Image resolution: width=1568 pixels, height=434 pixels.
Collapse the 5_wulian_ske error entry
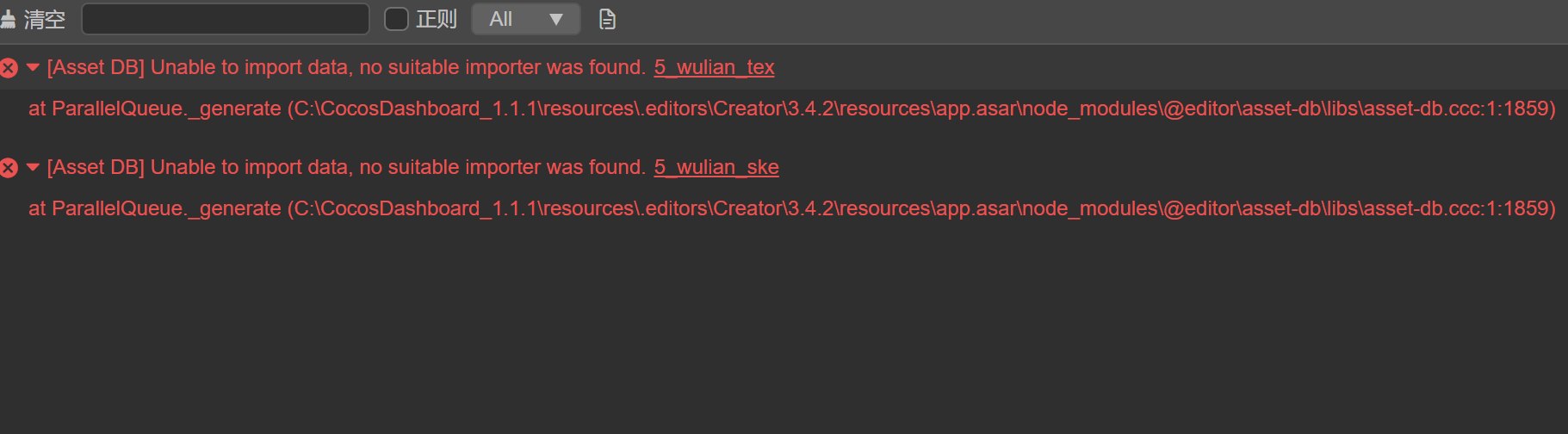34,167
